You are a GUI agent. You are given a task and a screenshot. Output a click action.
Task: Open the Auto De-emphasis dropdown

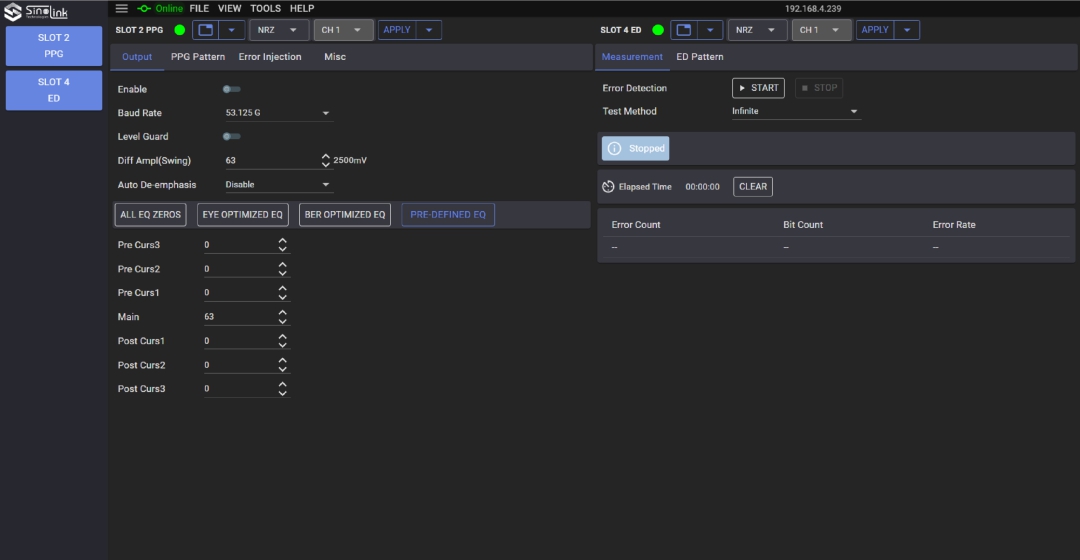[278, 185]
